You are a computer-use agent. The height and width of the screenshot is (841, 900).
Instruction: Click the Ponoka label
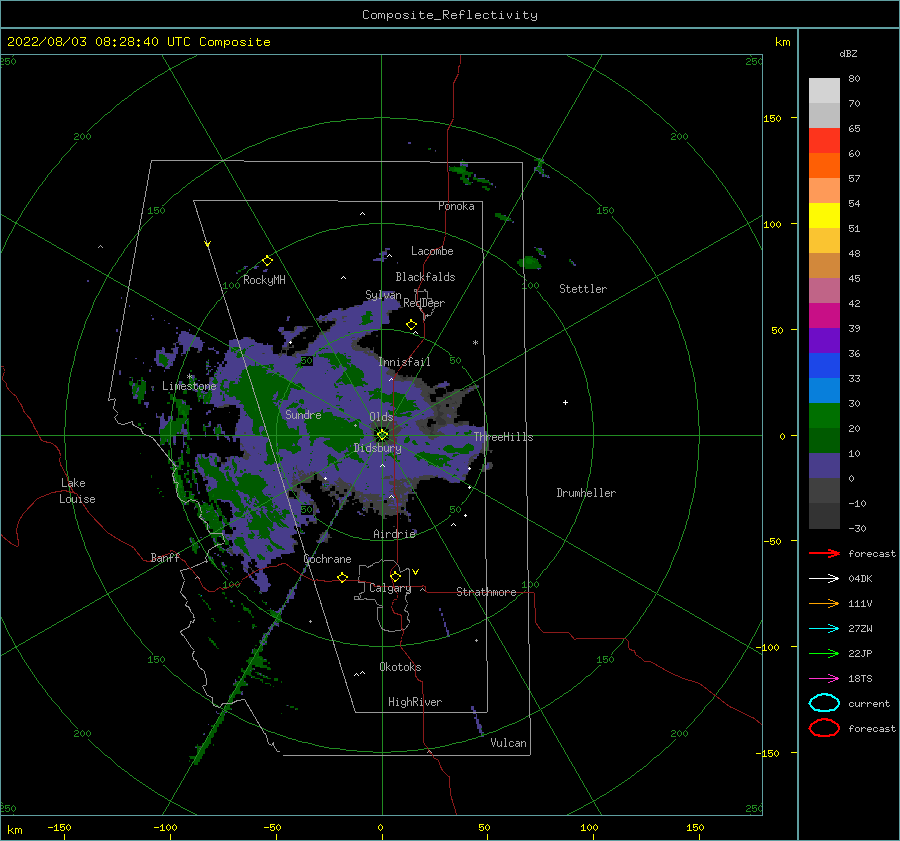(456, 206)
